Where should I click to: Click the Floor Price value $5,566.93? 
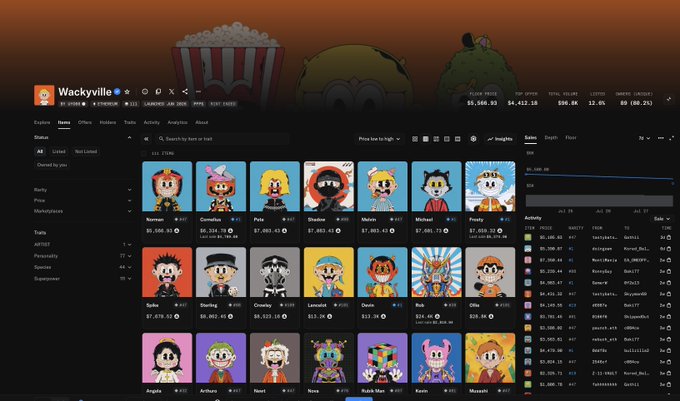[x=482, y=103]
